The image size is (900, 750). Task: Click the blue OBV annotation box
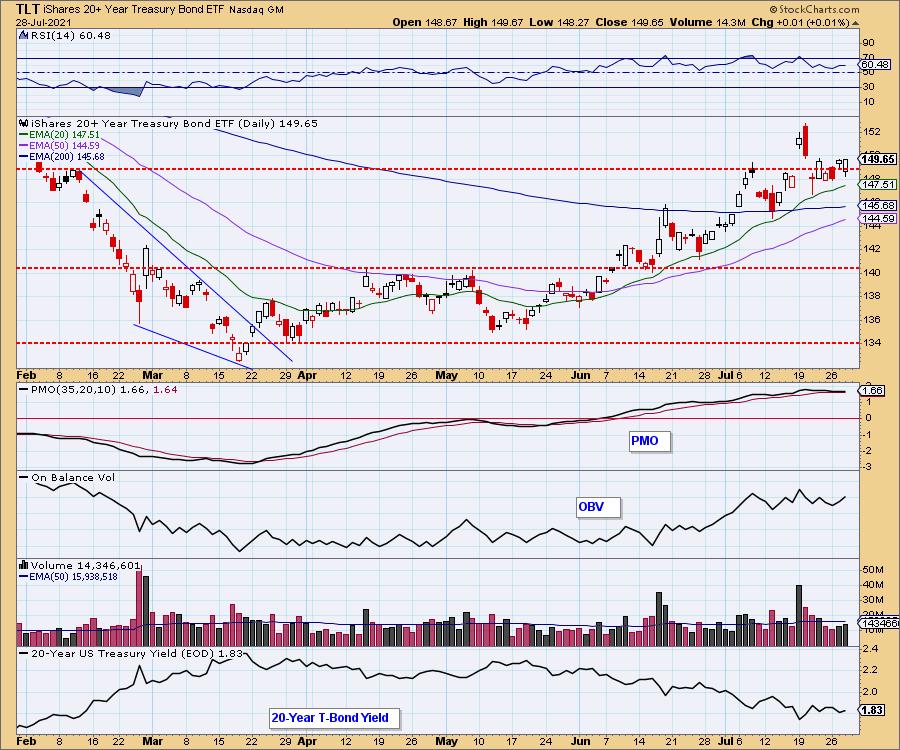pyautogui.click(x=598, y=507)
